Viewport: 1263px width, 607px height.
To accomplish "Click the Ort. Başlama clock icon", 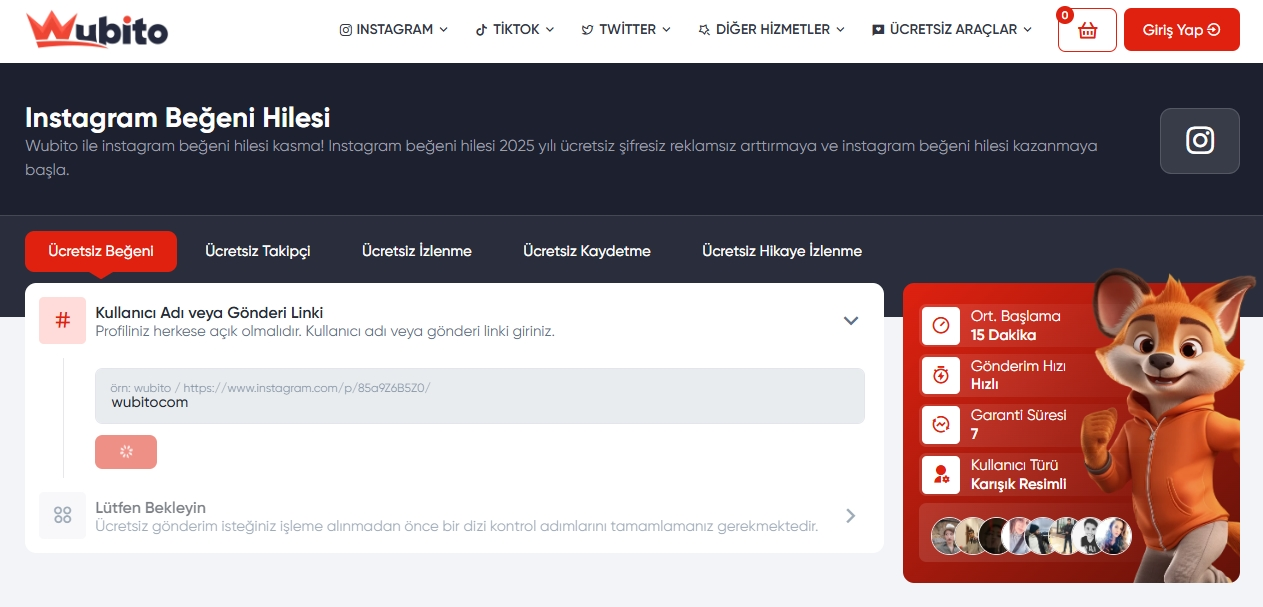I will pyautogui.click(x=941, y=325).
